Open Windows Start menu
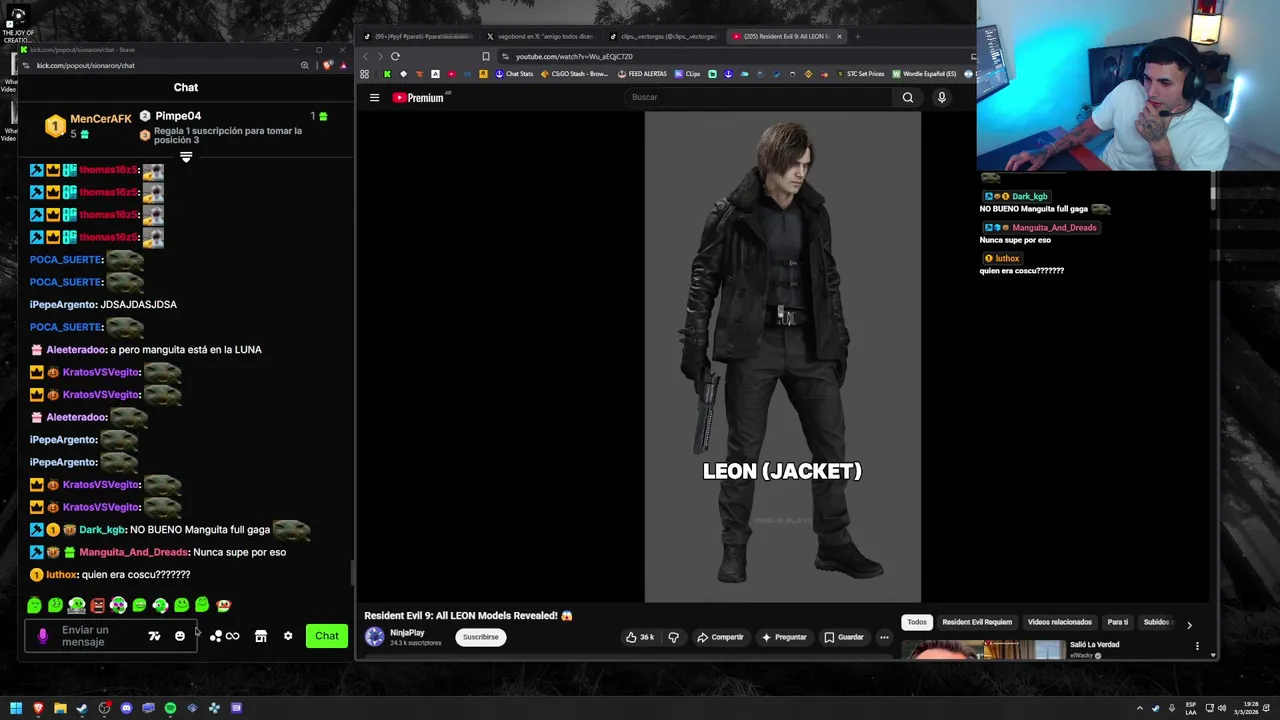Screen dimensions: 1280x720 [x=16, y=708]
